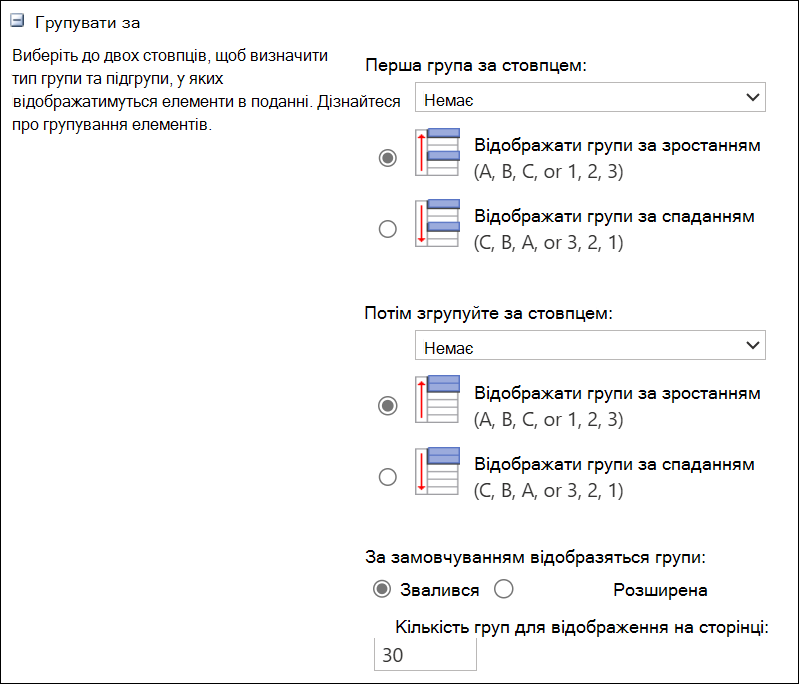Click the ascending sort icon for second group
This screenshot has height=684, width=799.
coord(438,399)
